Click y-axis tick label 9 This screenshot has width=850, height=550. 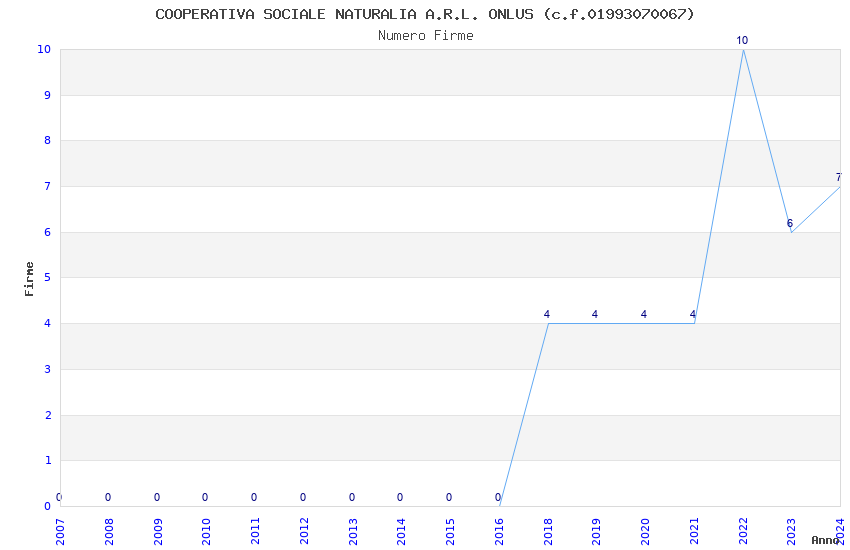[48, 95]
